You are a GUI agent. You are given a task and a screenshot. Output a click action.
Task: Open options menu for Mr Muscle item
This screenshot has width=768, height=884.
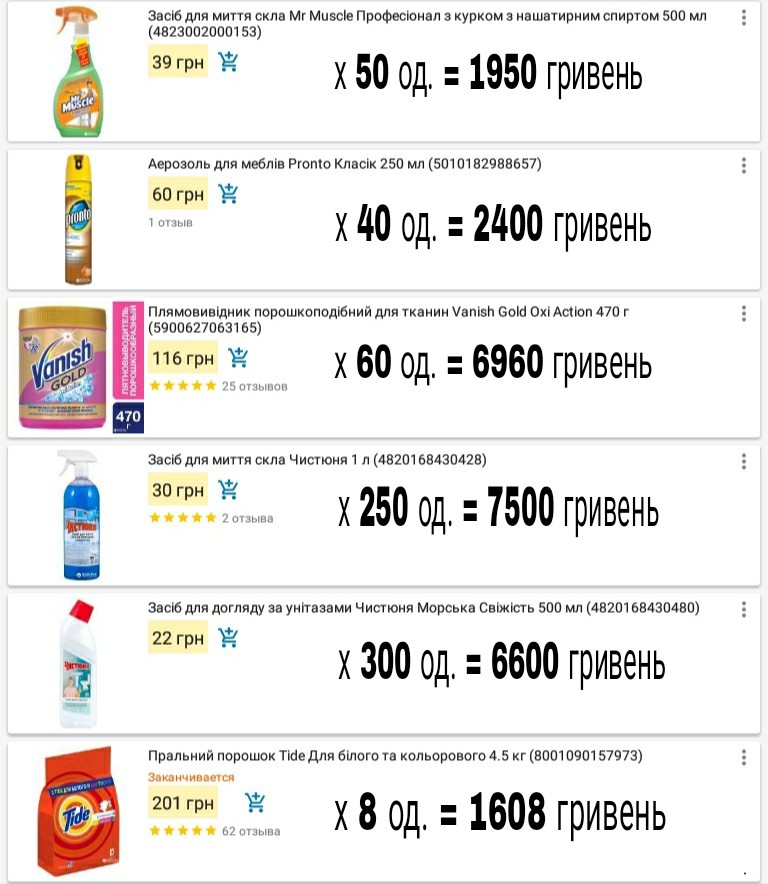pos(743,19)
